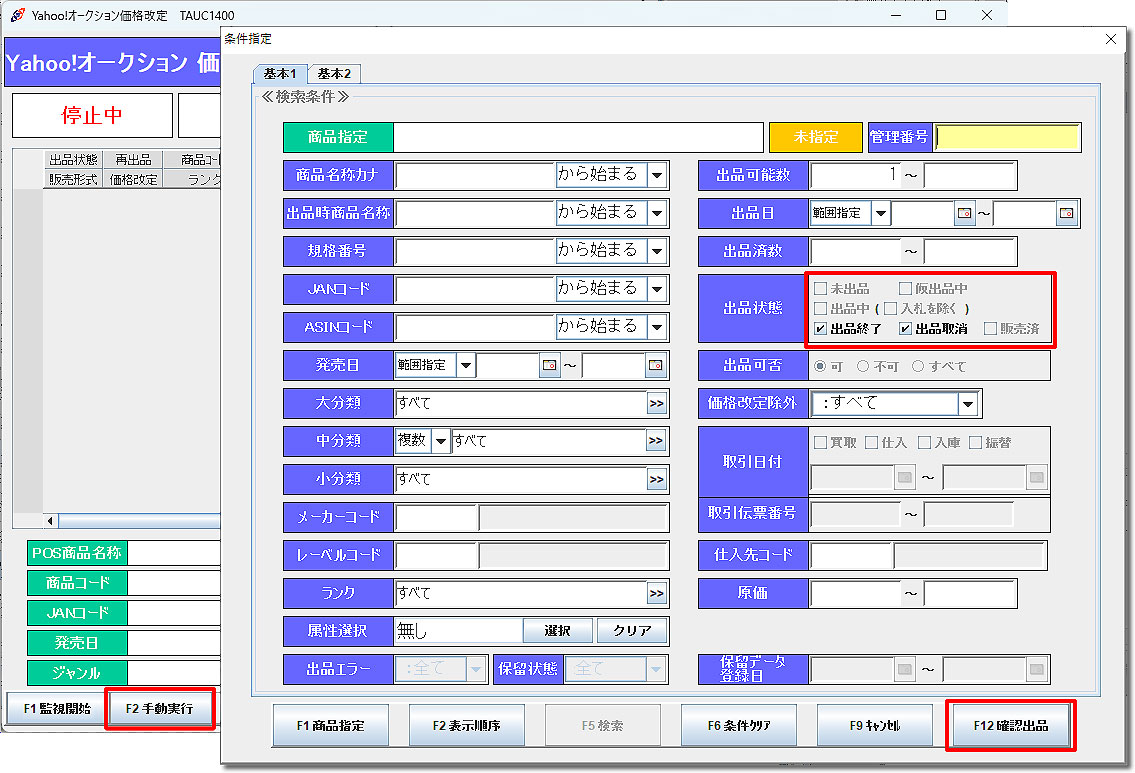Expand the JANコード match-type dropdown
This screenshot has height=773, width=1135.
[x=657, y=289]
